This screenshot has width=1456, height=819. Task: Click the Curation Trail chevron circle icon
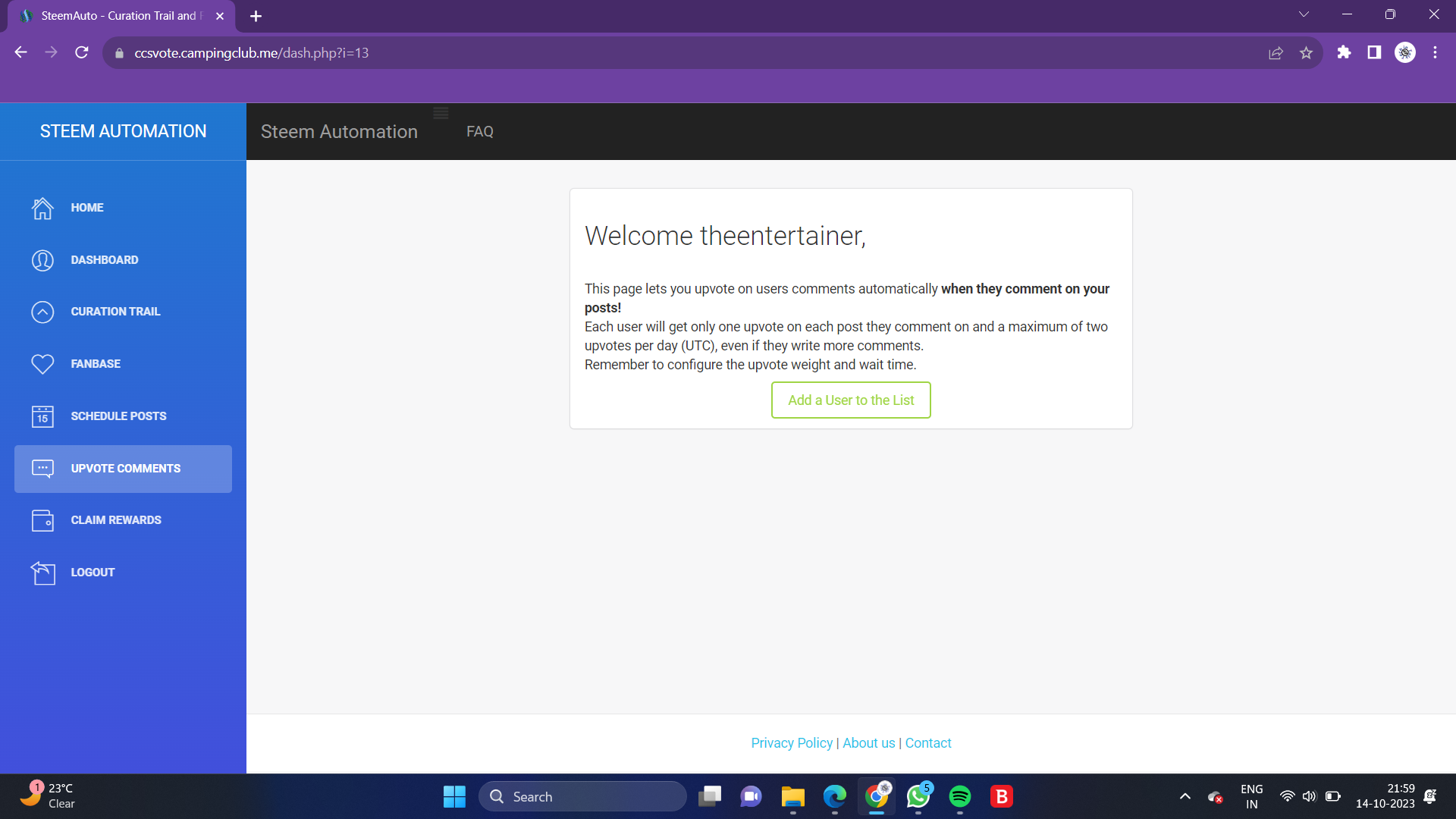point(42,312)
